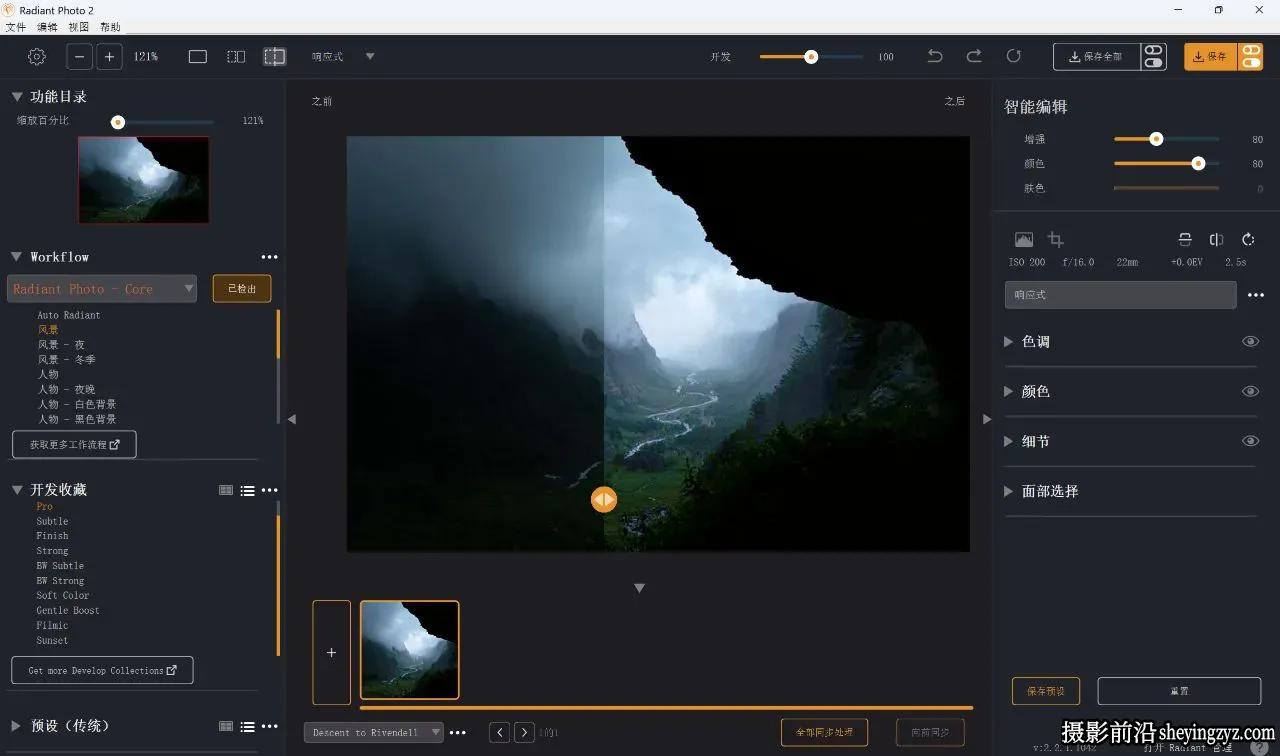Rotate the image clockwise
1280x756 pixels.
1248,240
